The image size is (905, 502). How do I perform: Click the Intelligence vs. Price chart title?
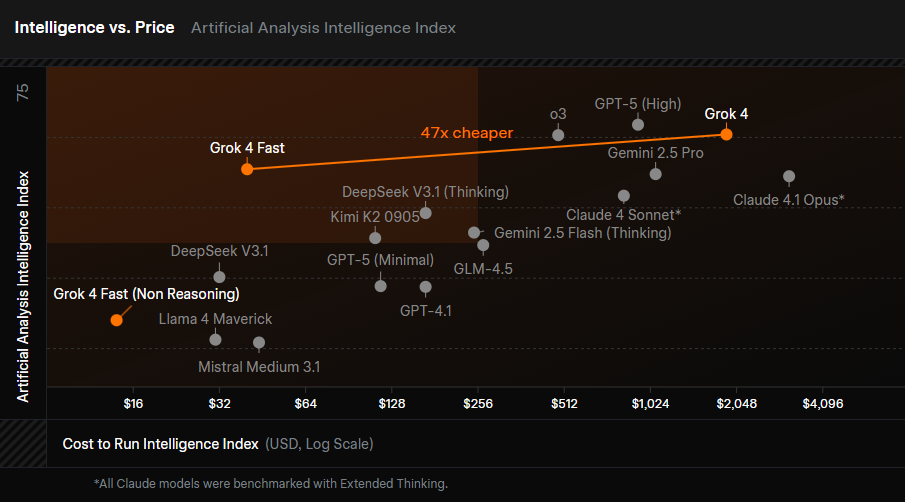point(95,28)
